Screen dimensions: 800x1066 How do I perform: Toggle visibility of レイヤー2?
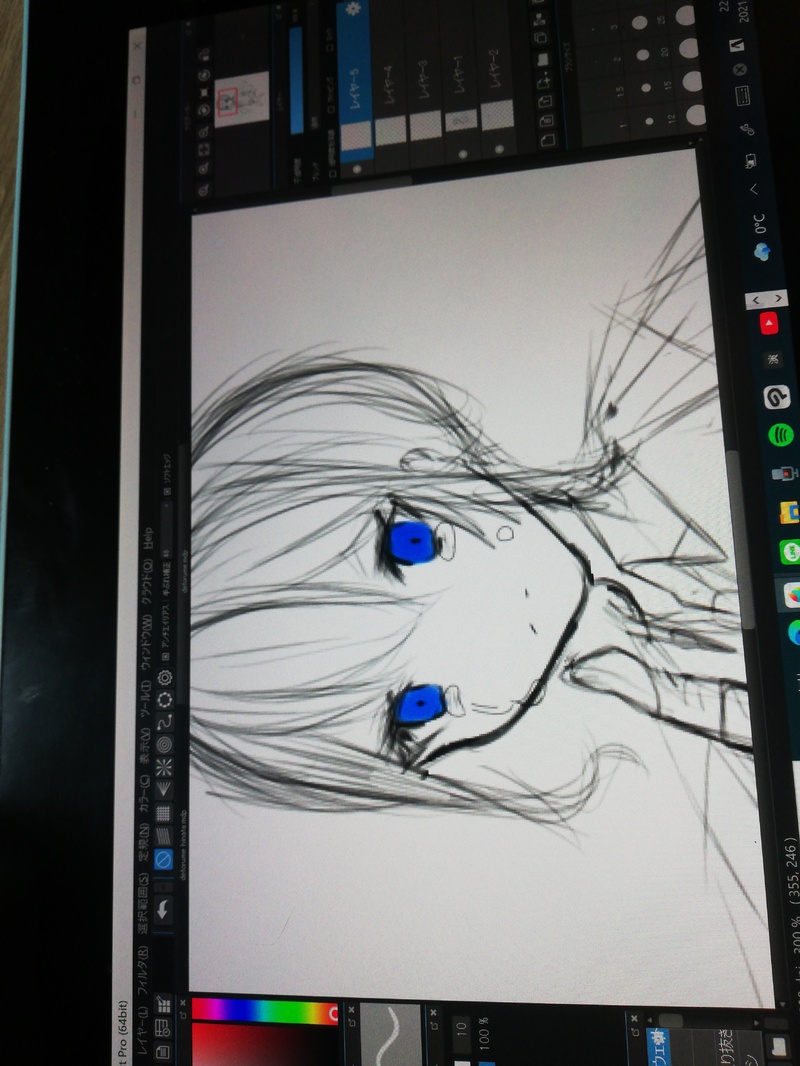pyautogui.click(x=499, y=150)
